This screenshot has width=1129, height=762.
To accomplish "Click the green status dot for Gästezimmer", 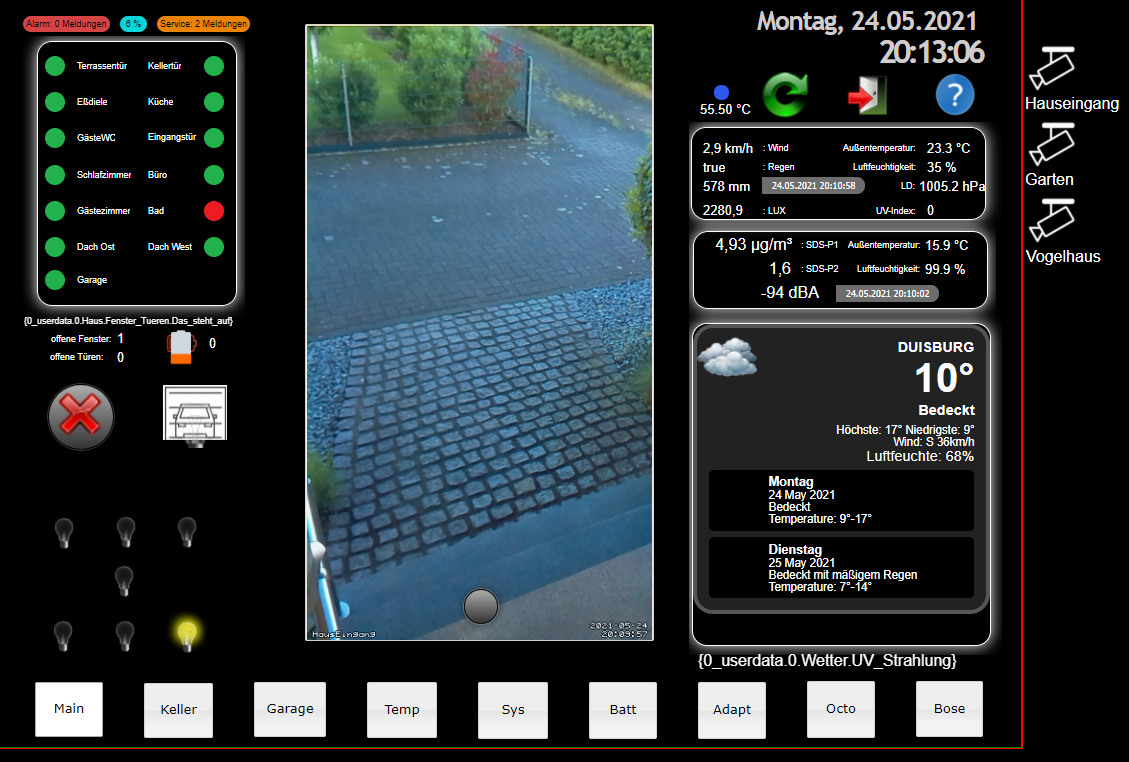I will [x=55, y=211].
